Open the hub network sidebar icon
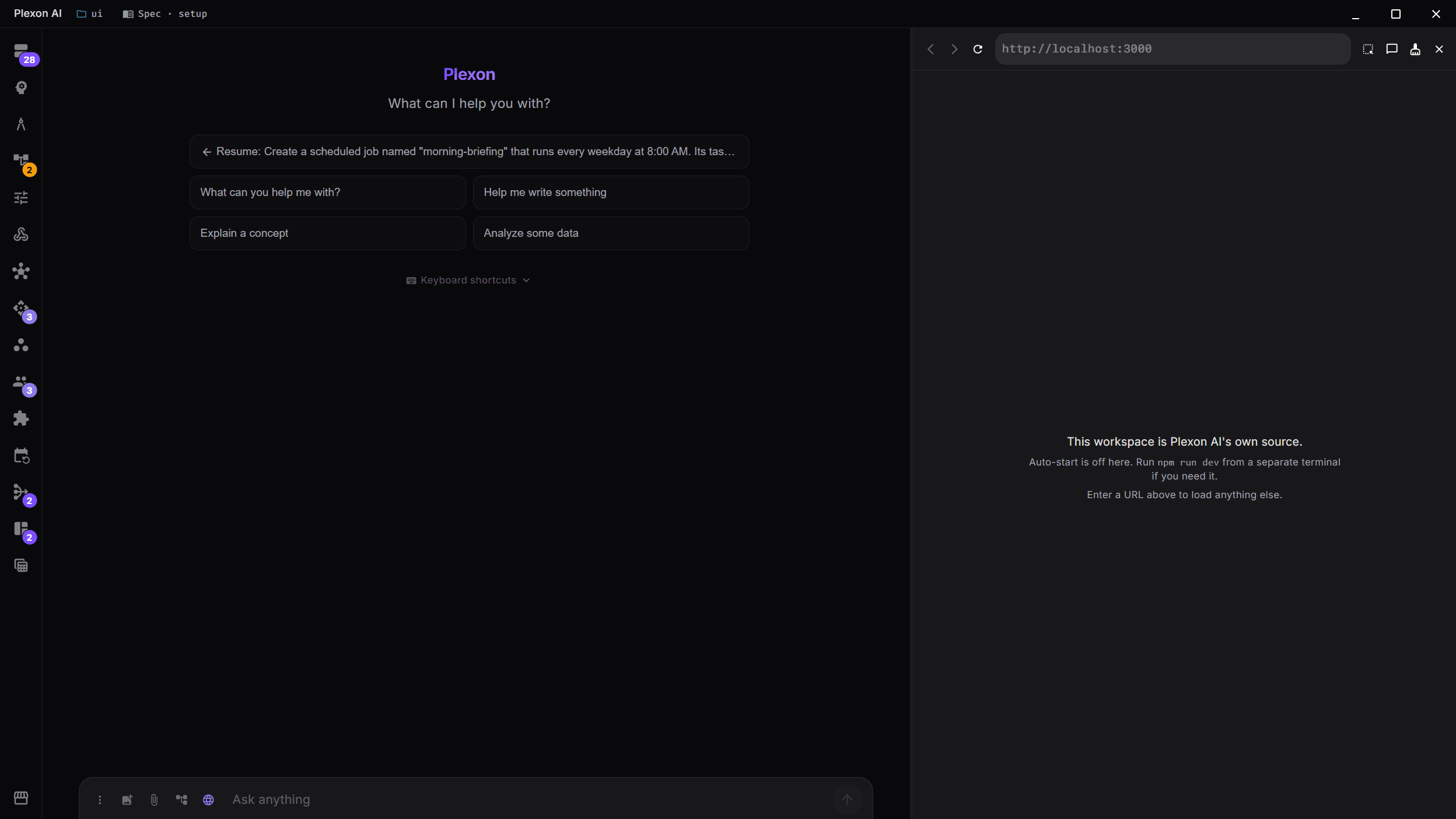Screen dimensions: 1456x819 [21, 271]
